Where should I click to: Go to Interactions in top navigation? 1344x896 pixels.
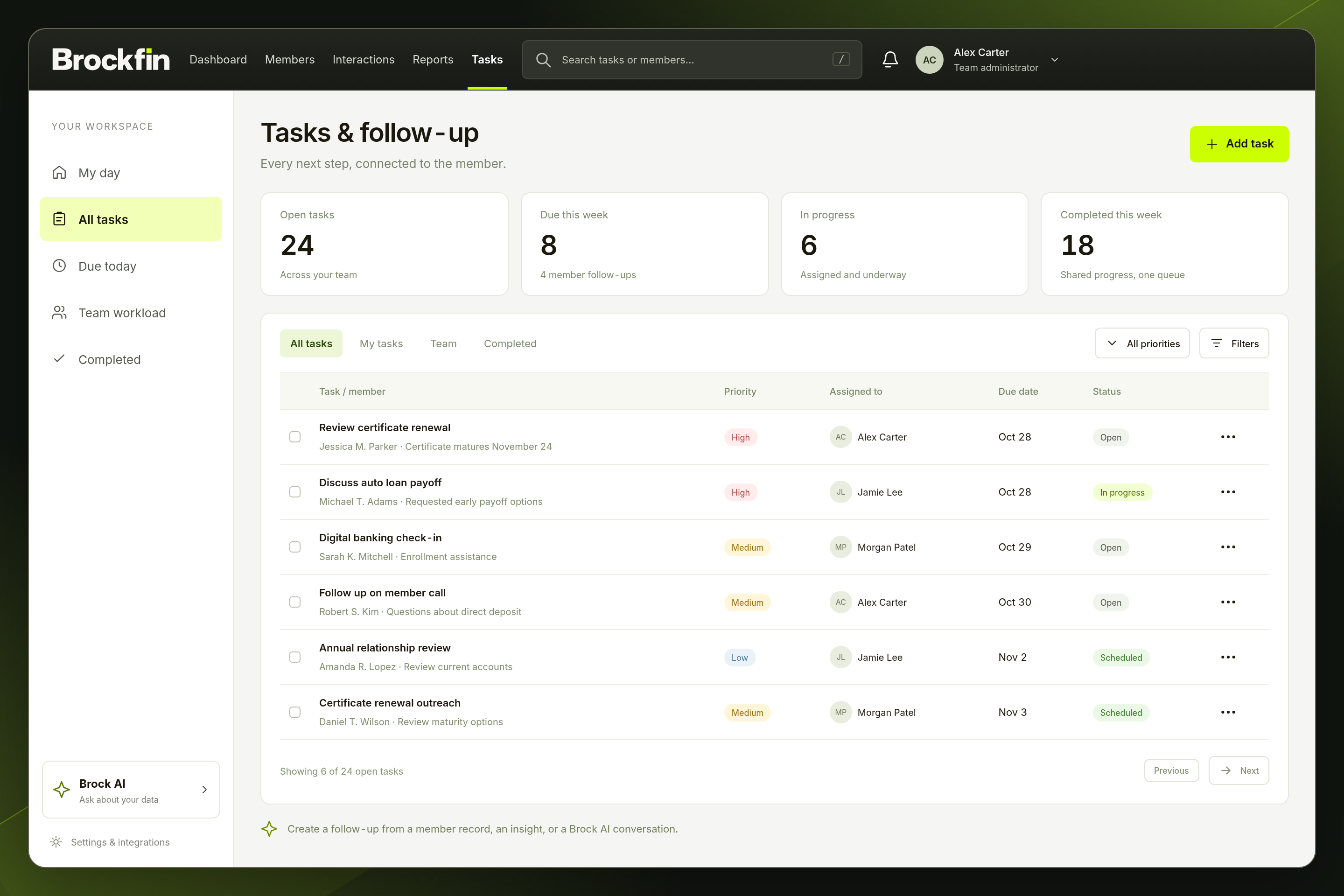pyautogui.click(x=364, y=59)
